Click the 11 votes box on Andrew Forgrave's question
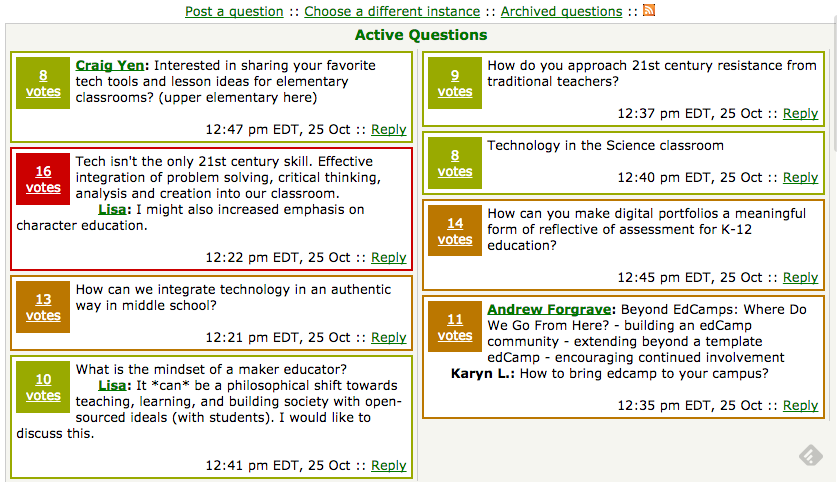The height and width of the screenshot is (482, 837). 455,327
